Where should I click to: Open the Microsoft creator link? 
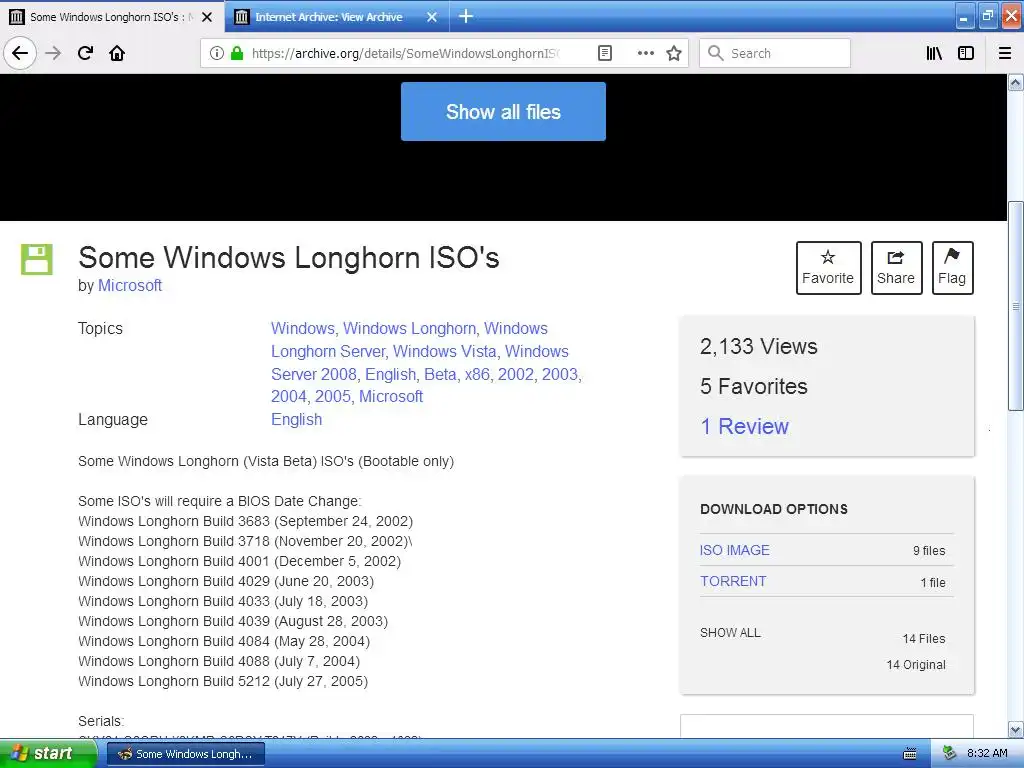click(130, 285)
